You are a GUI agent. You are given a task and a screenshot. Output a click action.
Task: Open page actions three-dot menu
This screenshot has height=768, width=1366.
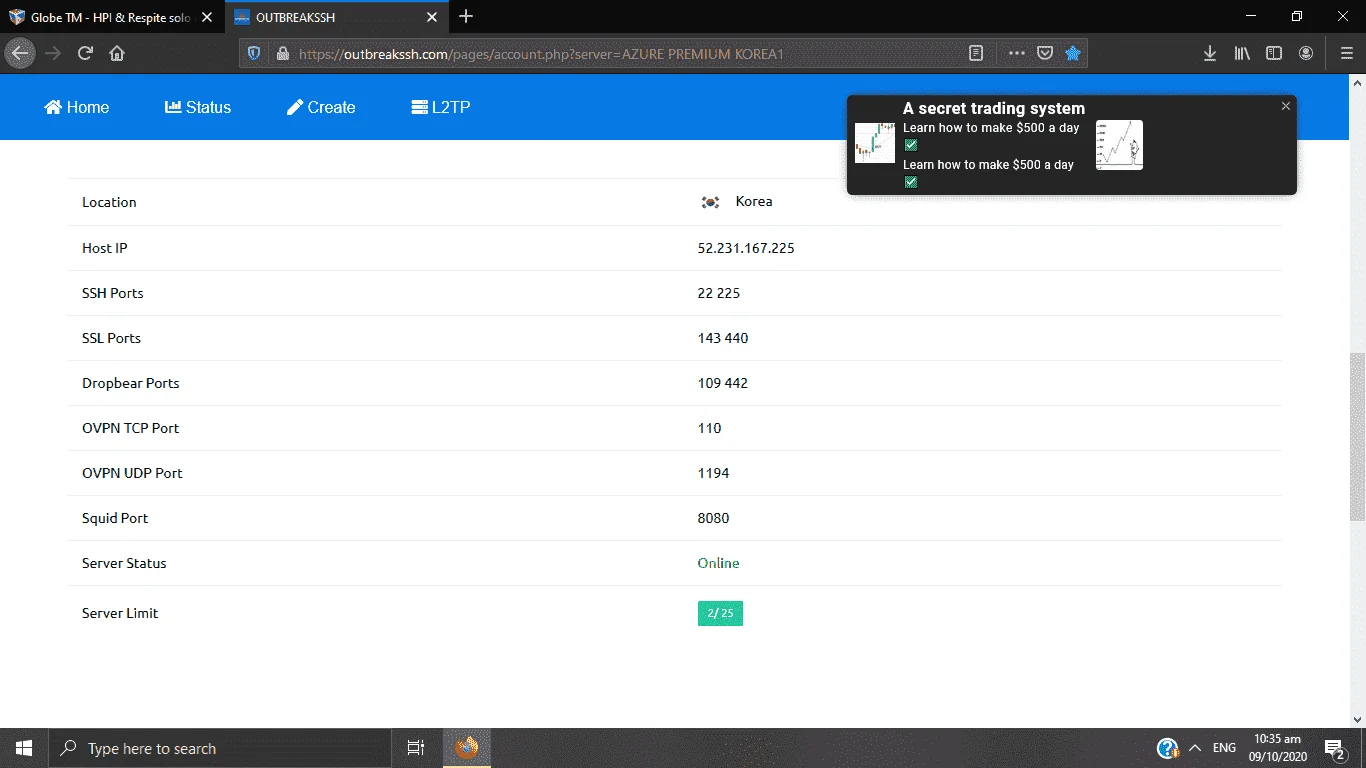[x=1017, y=53]
